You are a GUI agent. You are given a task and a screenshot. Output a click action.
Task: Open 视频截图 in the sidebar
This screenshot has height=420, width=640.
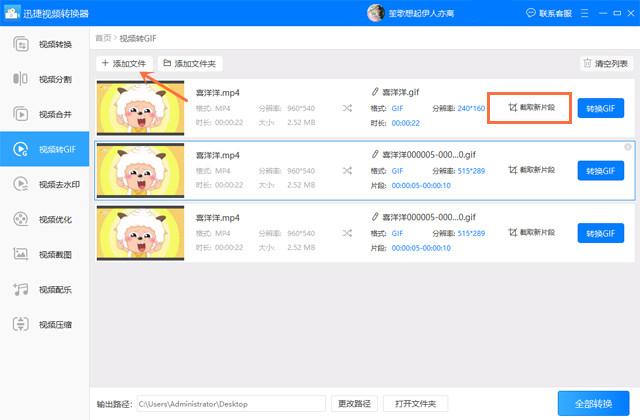(x=44, y=254)
